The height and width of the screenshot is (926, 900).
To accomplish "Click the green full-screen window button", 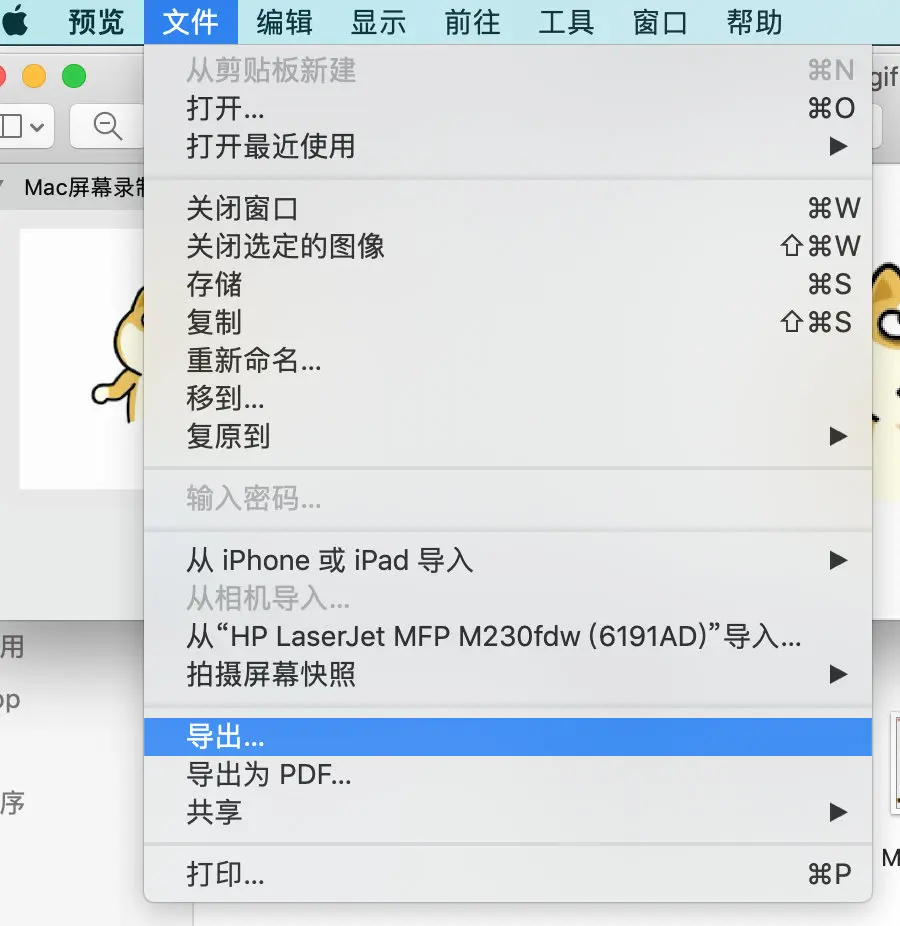I will click(74, 76).
